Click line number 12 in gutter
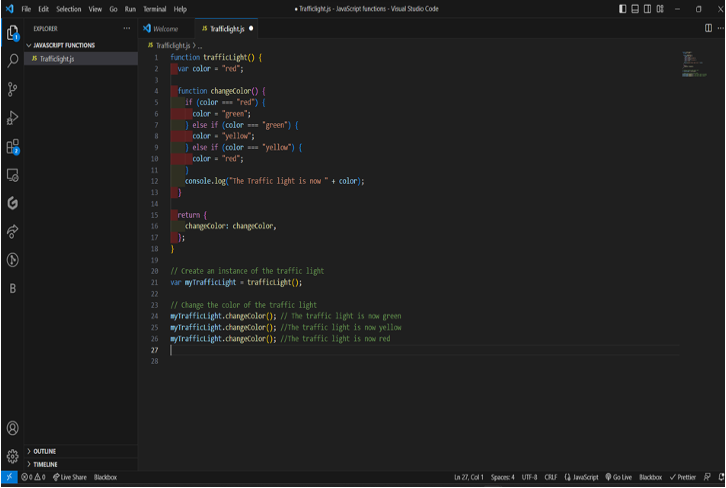Image resolution: width=726 pixels, height=488 pixels. click(155, 181)
